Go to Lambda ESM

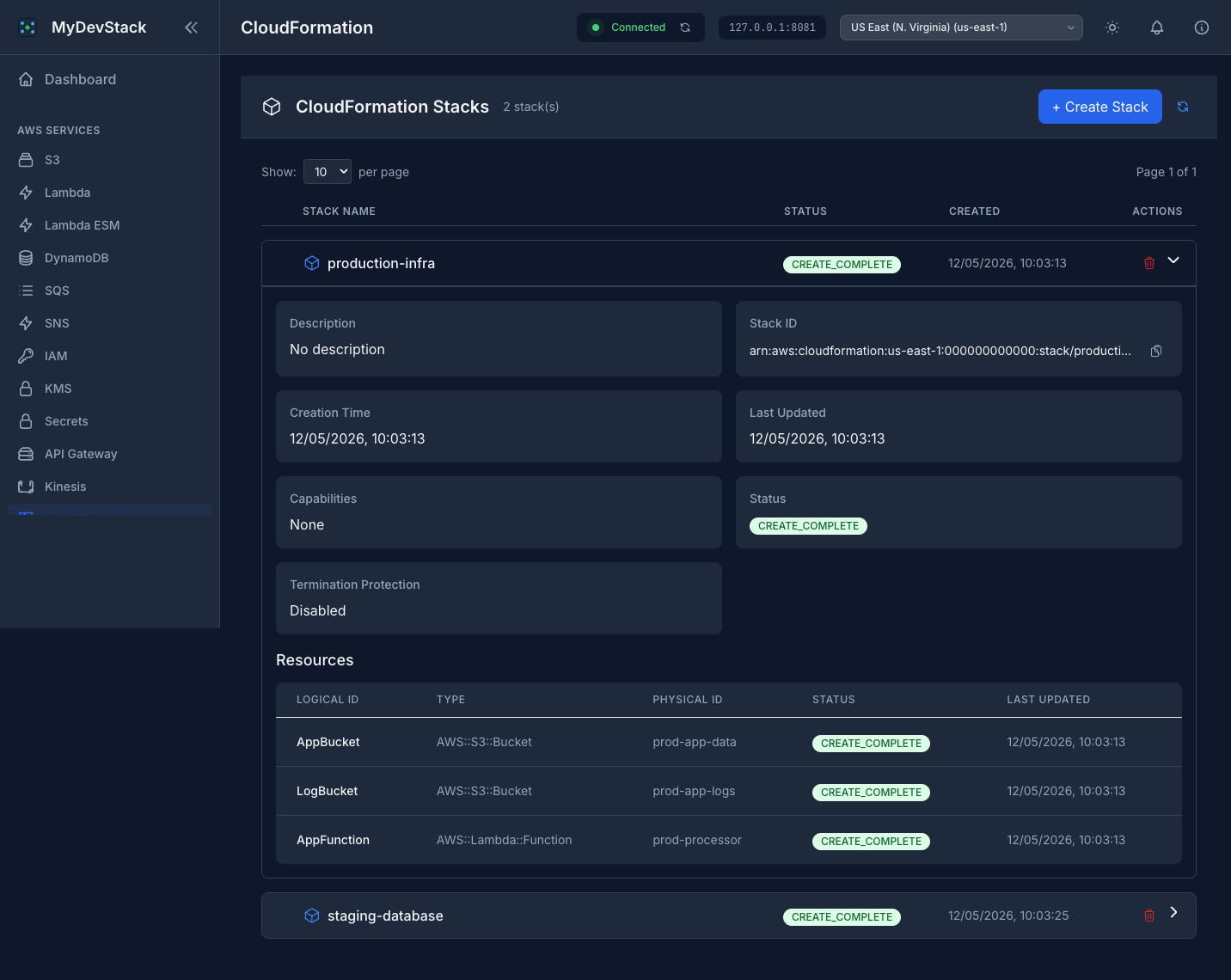(x=109, y=225)
